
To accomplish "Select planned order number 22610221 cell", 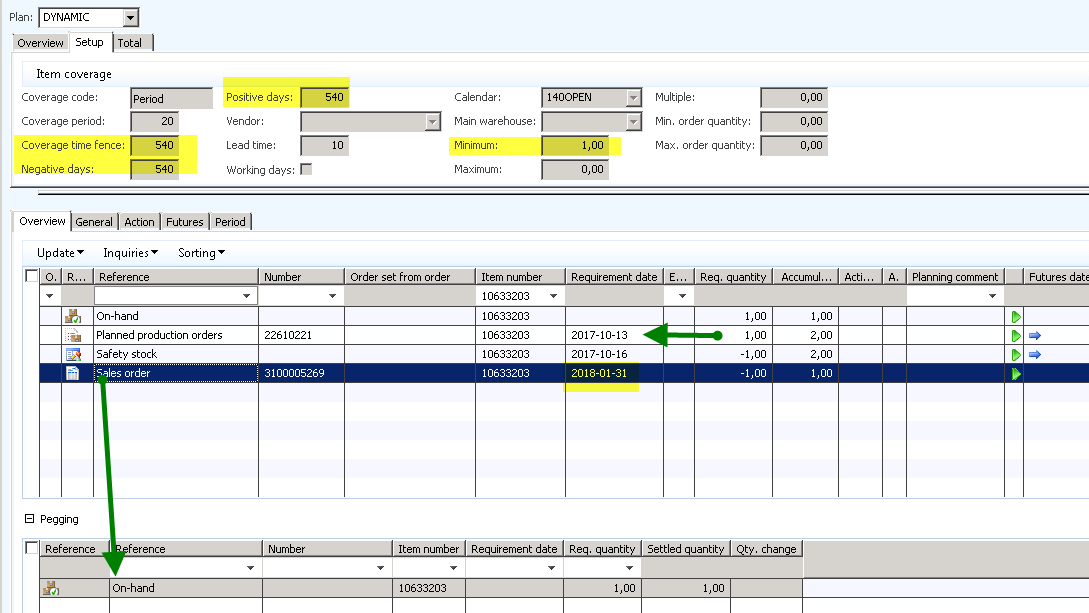I will click(301, 335).
